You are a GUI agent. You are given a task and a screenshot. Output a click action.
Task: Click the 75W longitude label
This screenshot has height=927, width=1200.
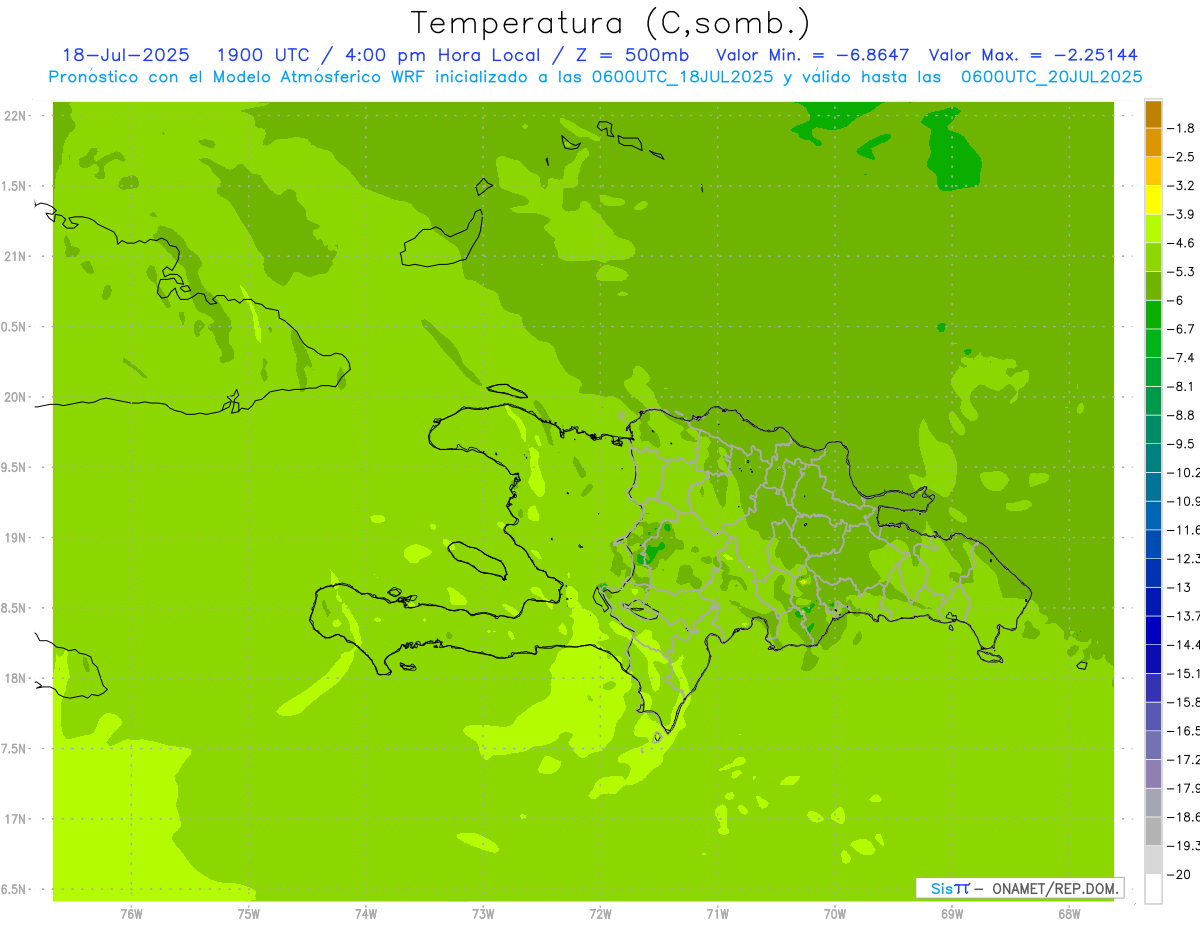point(248,913)
